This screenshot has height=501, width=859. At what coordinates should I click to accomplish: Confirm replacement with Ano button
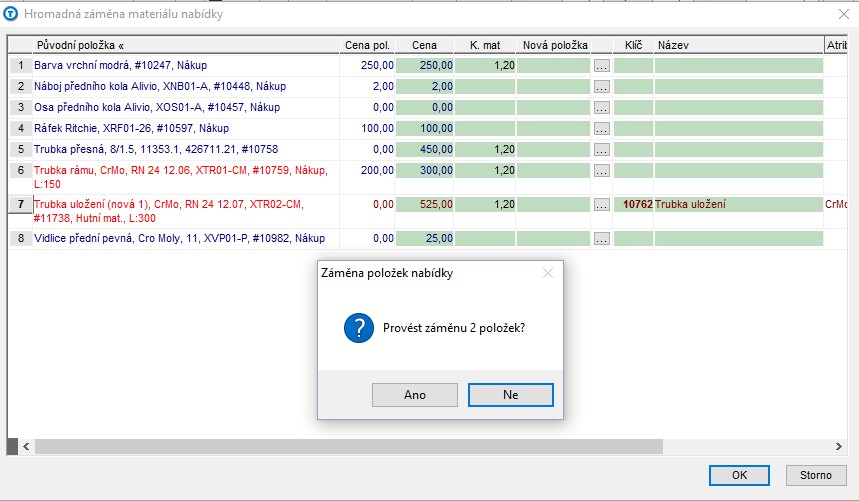pyautogui.click(x=415, y=395)
